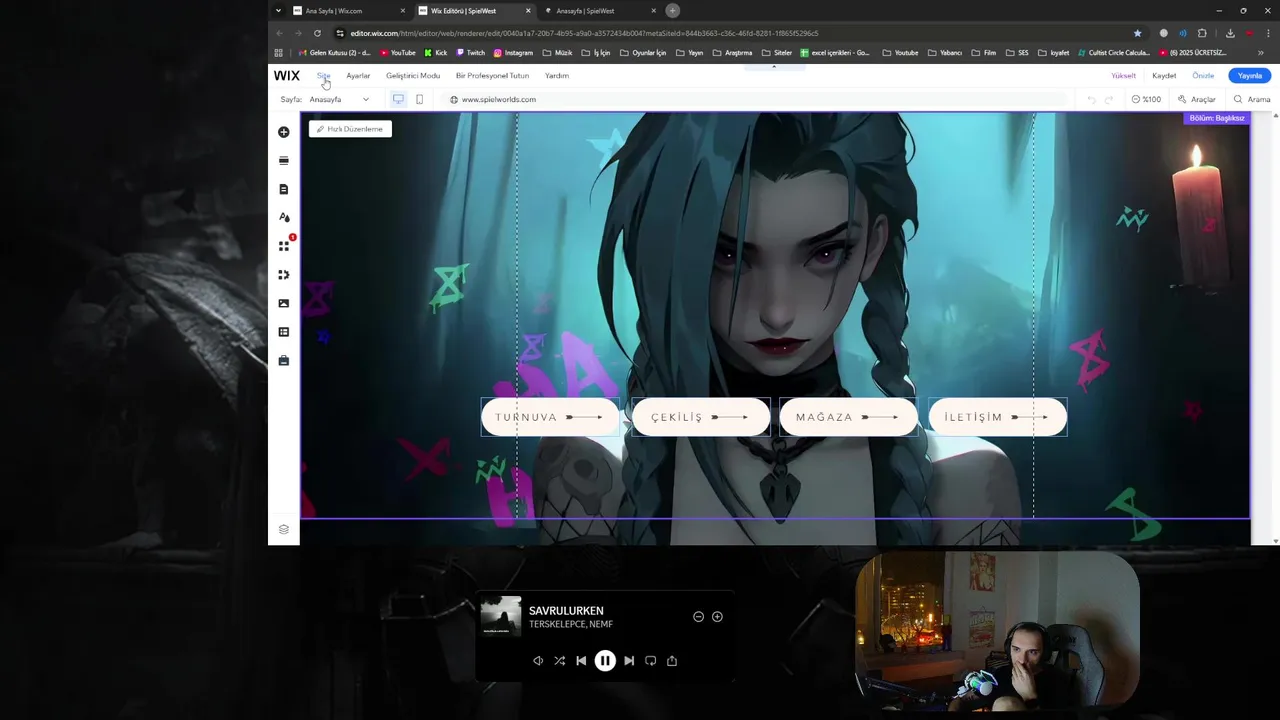Mute the music player volume
1280x720 pixels.
[x=538, y=661]
